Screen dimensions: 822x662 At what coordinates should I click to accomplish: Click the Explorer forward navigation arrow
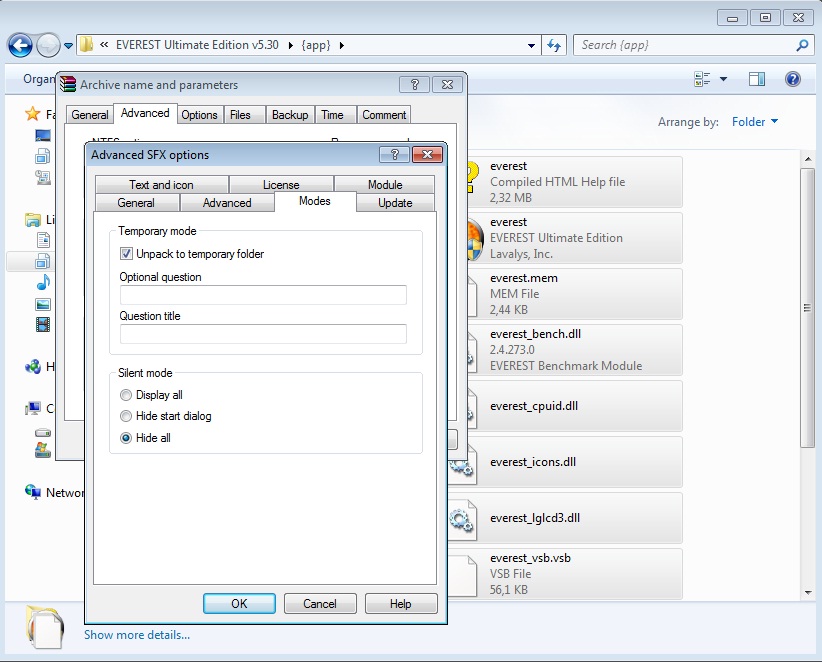click(48, 46)
